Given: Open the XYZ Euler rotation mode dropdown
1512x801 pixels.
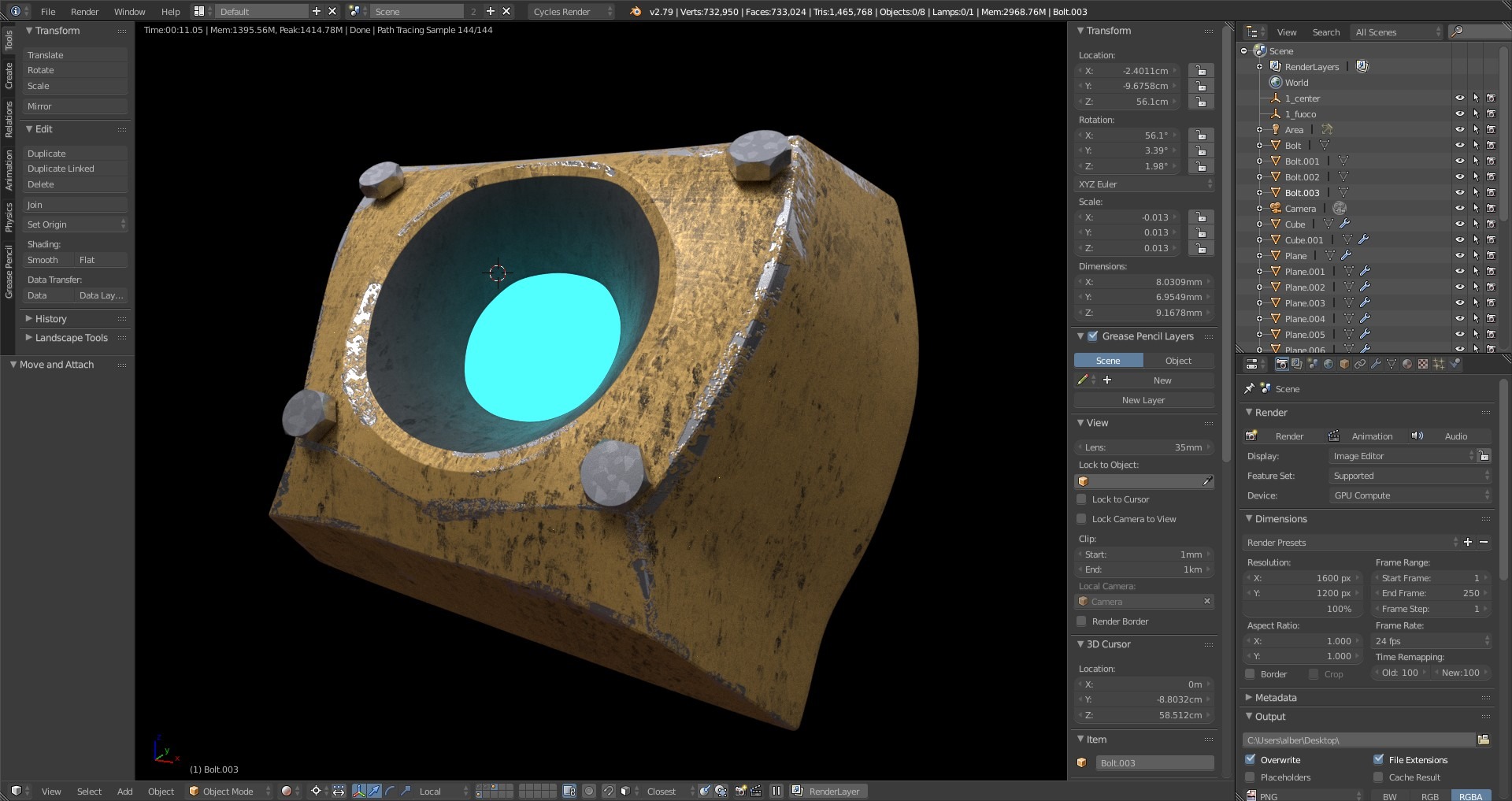Looking at the screenshot, I should click(x=1145, y=184).
